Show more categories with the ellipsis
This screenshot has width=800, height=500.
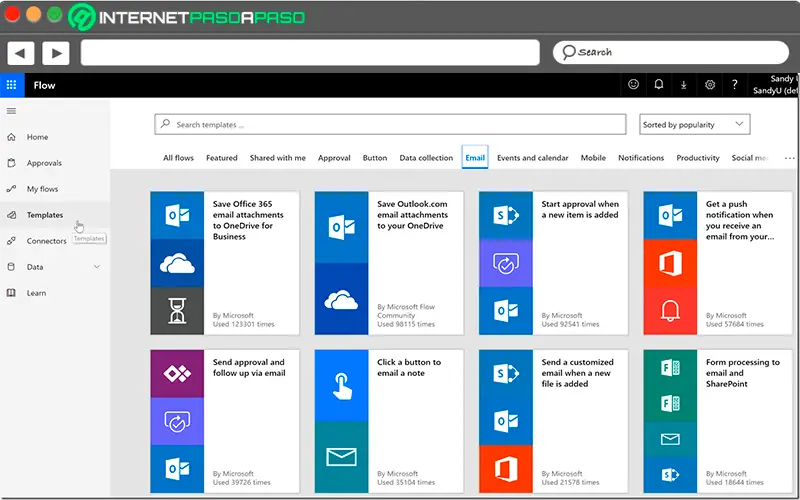click(789, 158)
